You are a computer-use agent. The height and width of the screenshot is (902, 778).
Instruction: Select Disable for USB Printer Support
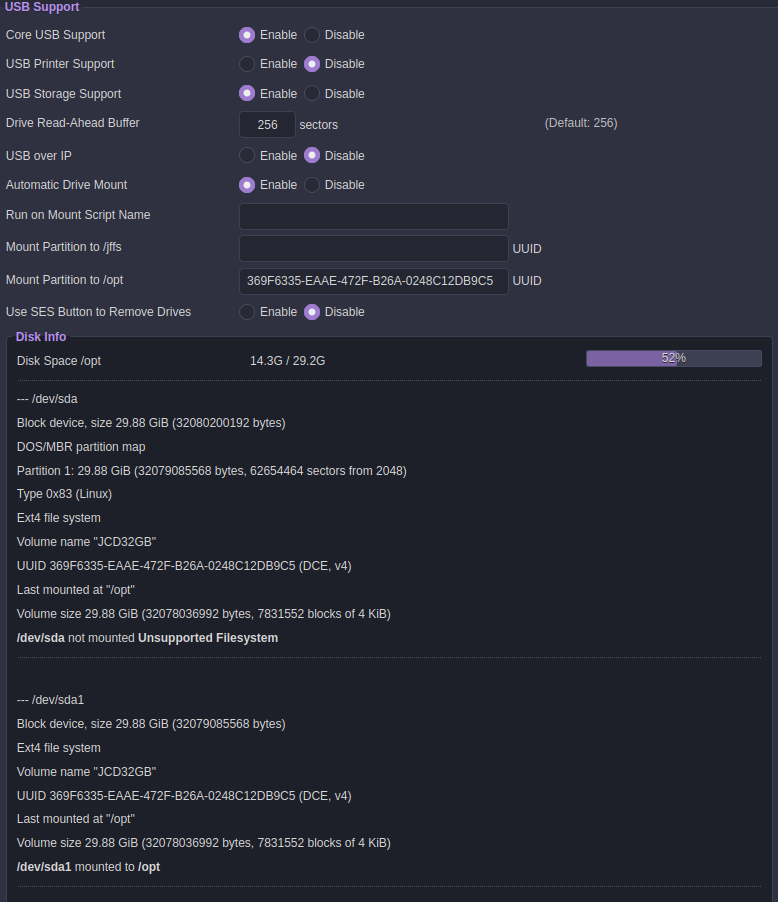pos(312,64)
